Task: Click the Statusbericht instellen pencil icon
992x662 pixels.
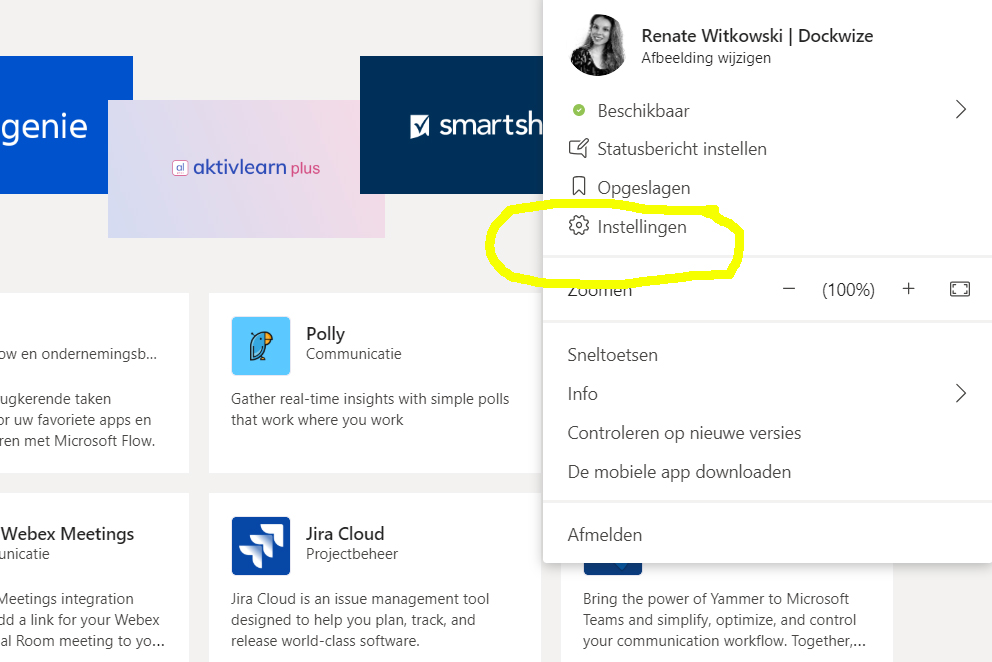Action: (578, 149)
